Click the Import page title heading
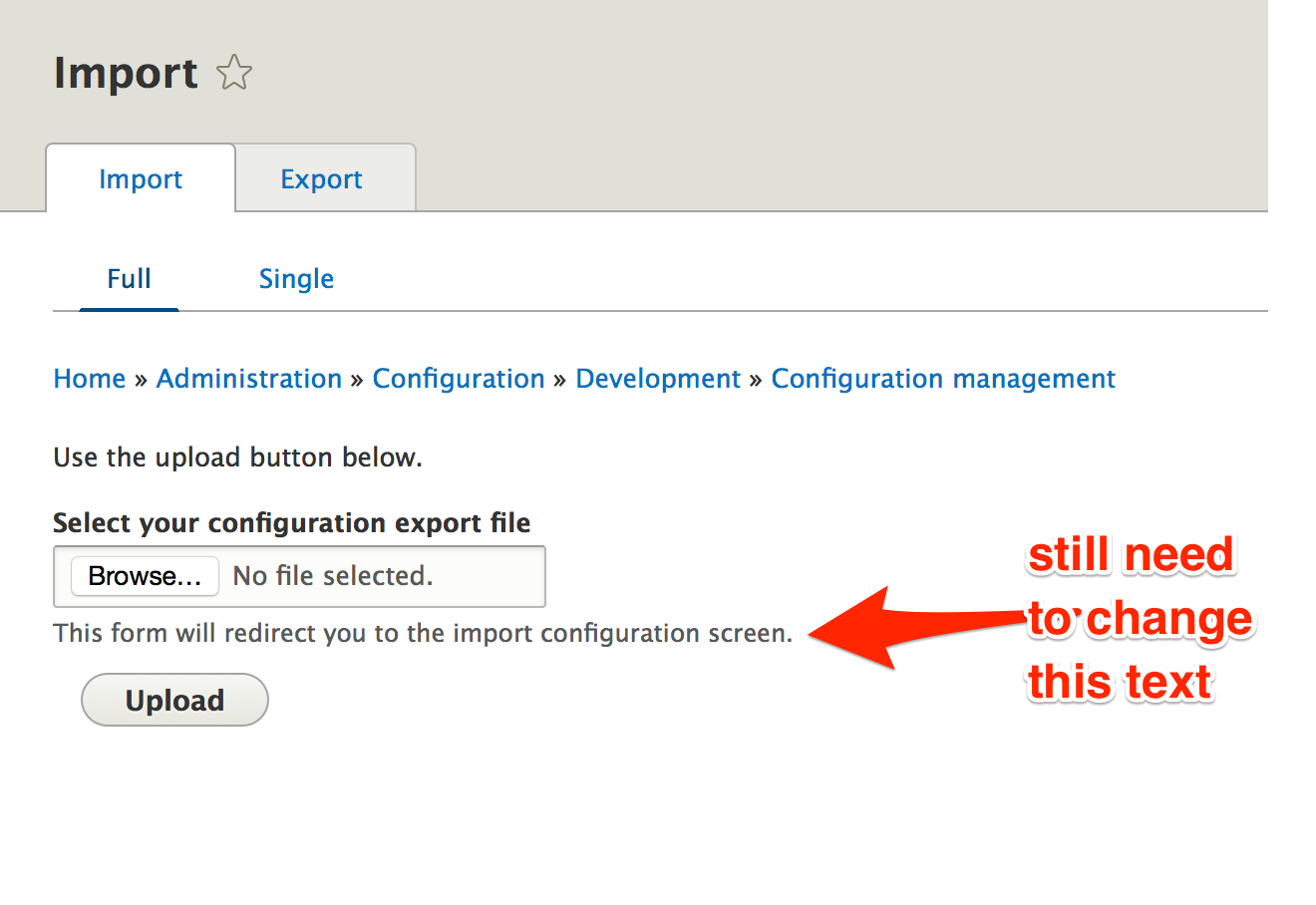The height and width of the screenshot is (905, 1316). 126,73
